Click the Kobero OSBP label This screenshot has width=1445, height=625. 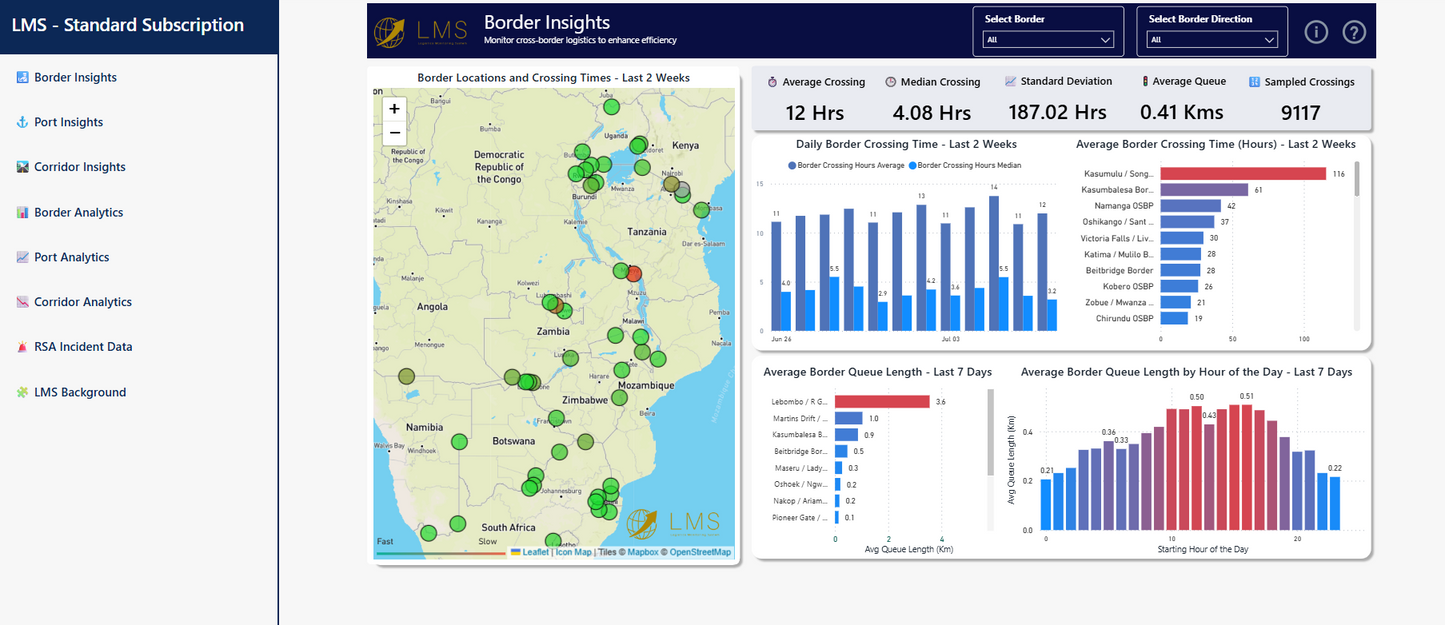point(1128,286)
